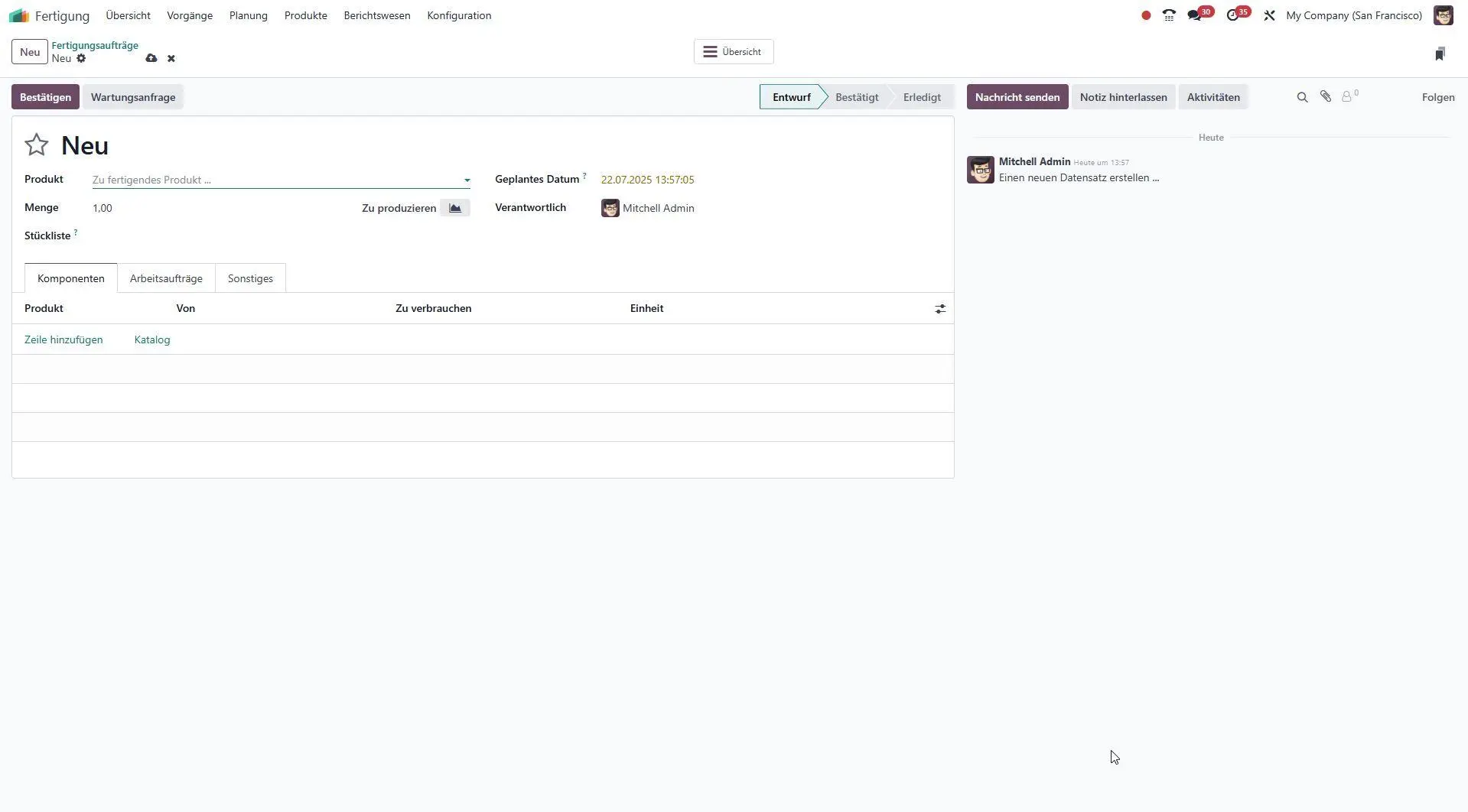This screenshot has height=812, width=1468.
Task: Open column settings adjust icon in table
Action: tap(940, 309)
